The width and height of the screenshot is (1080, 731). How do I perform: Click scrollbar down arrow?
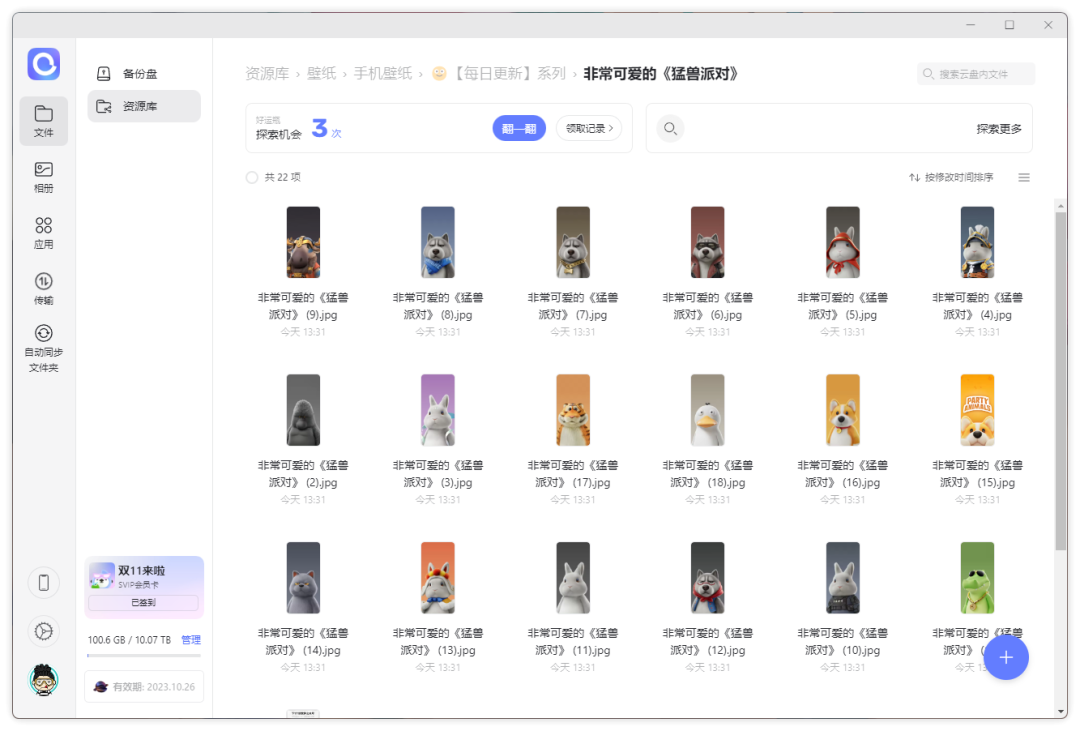tap(1060, 712)
